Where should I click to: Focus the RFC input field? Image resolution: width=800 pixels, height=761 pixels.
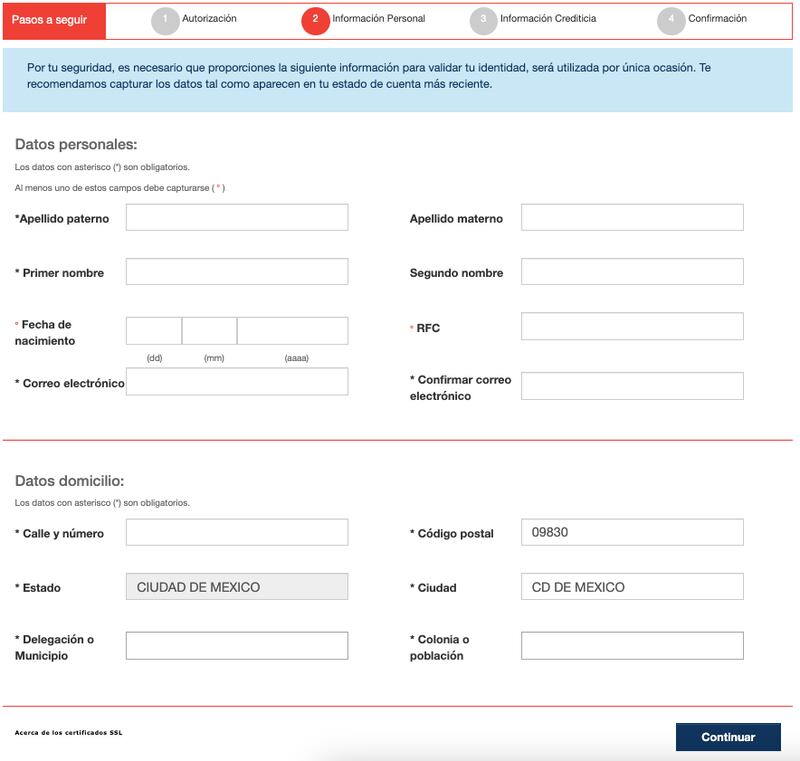(x=632, y=327)
